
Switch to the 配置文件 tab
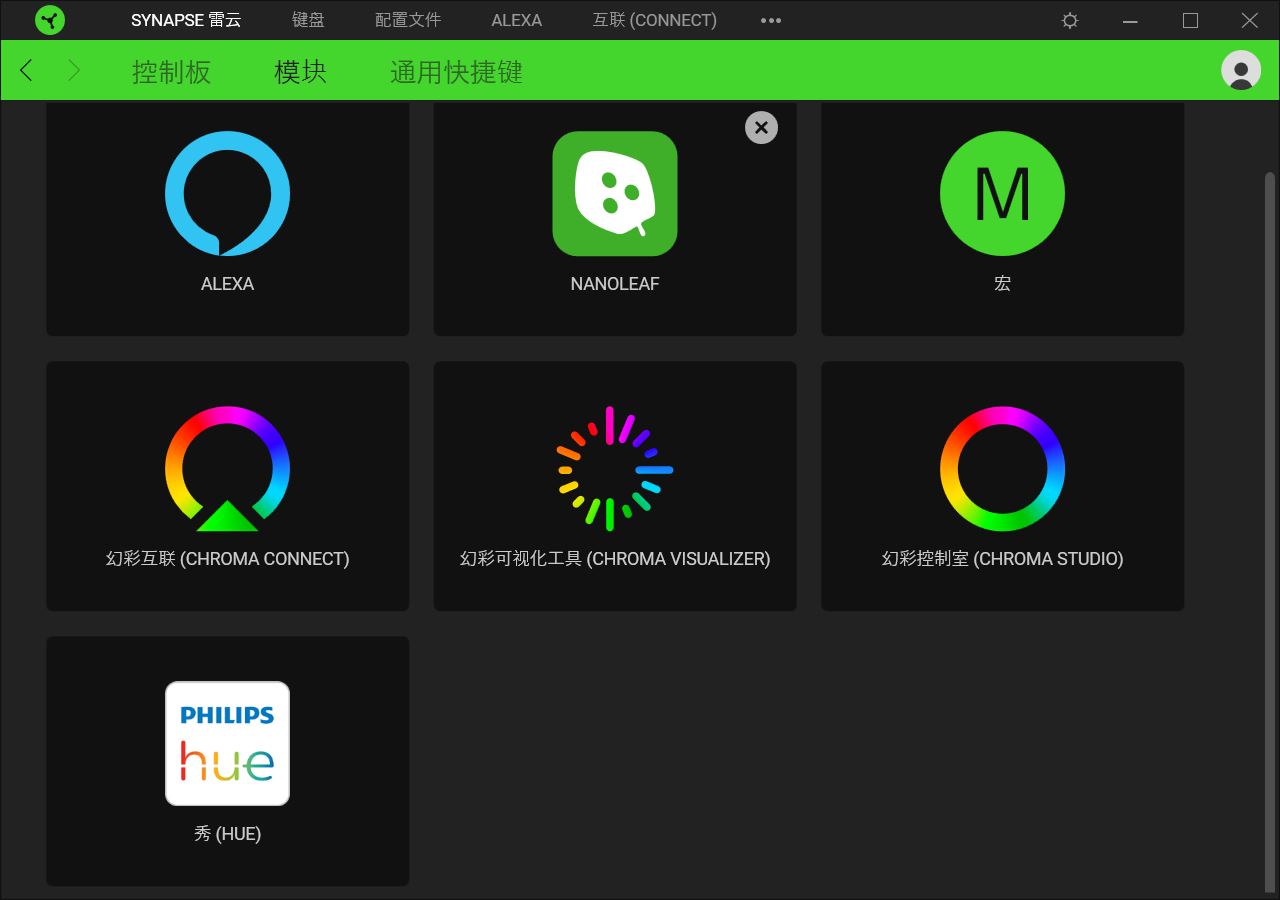[408, 20]
